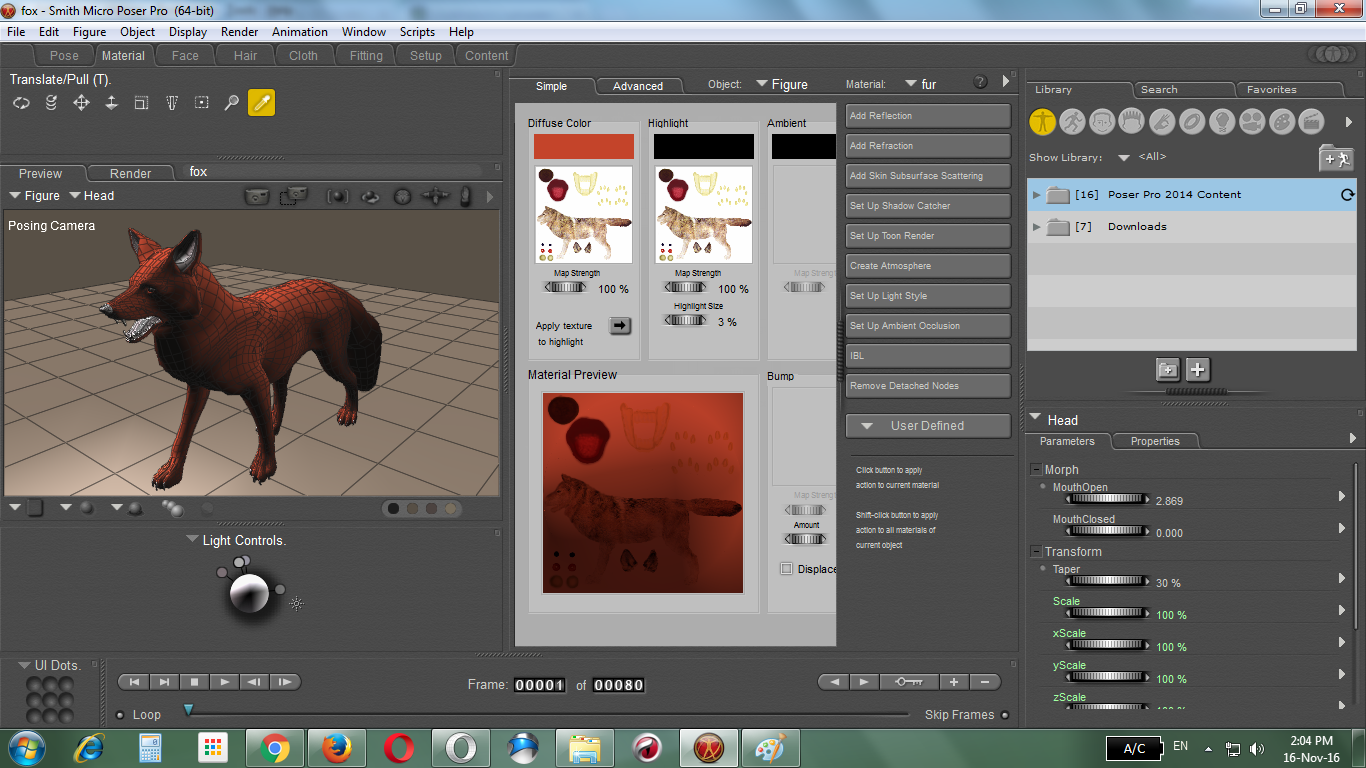Select the Translate/Pull tool
This screenshot has width=1366, height=768.
(x=81, y=102)
